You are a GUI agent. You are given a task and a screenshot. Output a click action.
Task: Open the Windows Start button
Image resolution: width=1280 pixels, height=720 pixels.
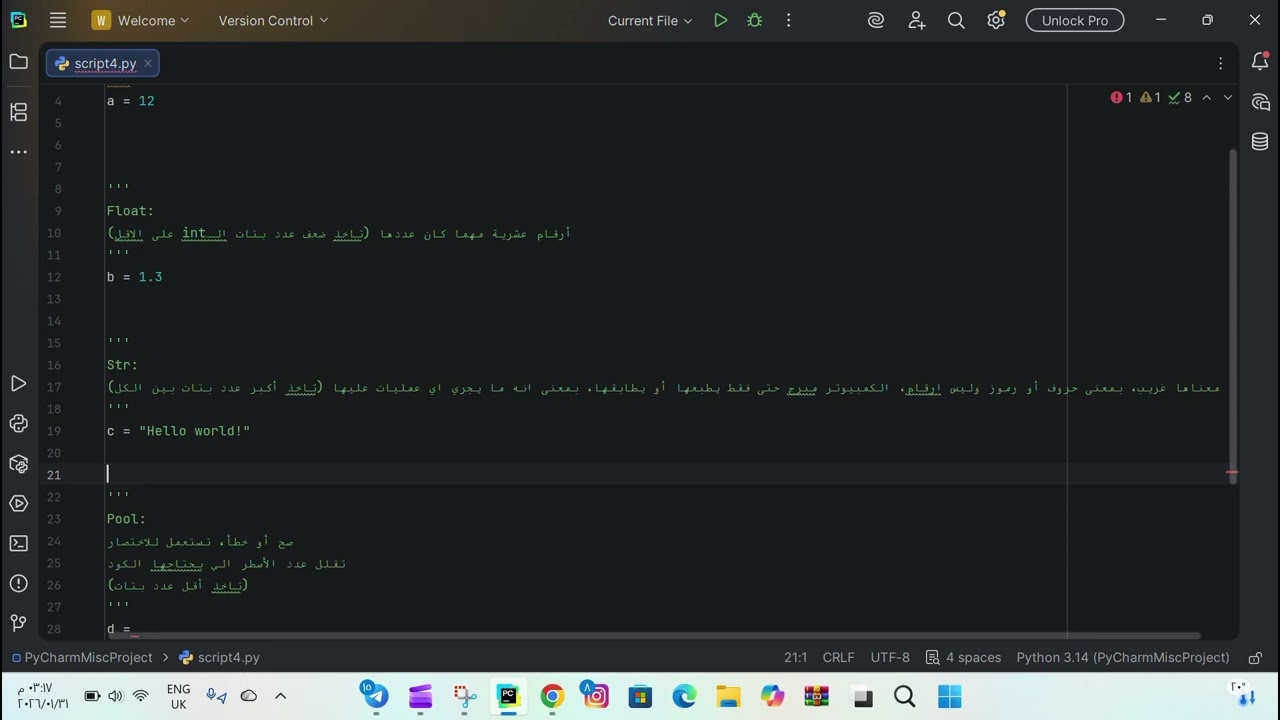949,696
